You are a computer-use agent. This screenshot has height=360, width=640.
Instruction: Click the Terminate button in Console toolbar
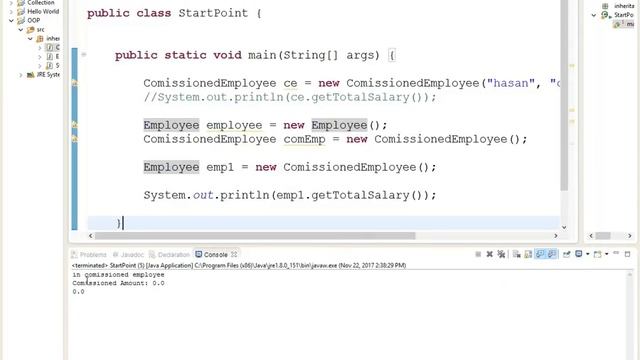click(478, 254)
